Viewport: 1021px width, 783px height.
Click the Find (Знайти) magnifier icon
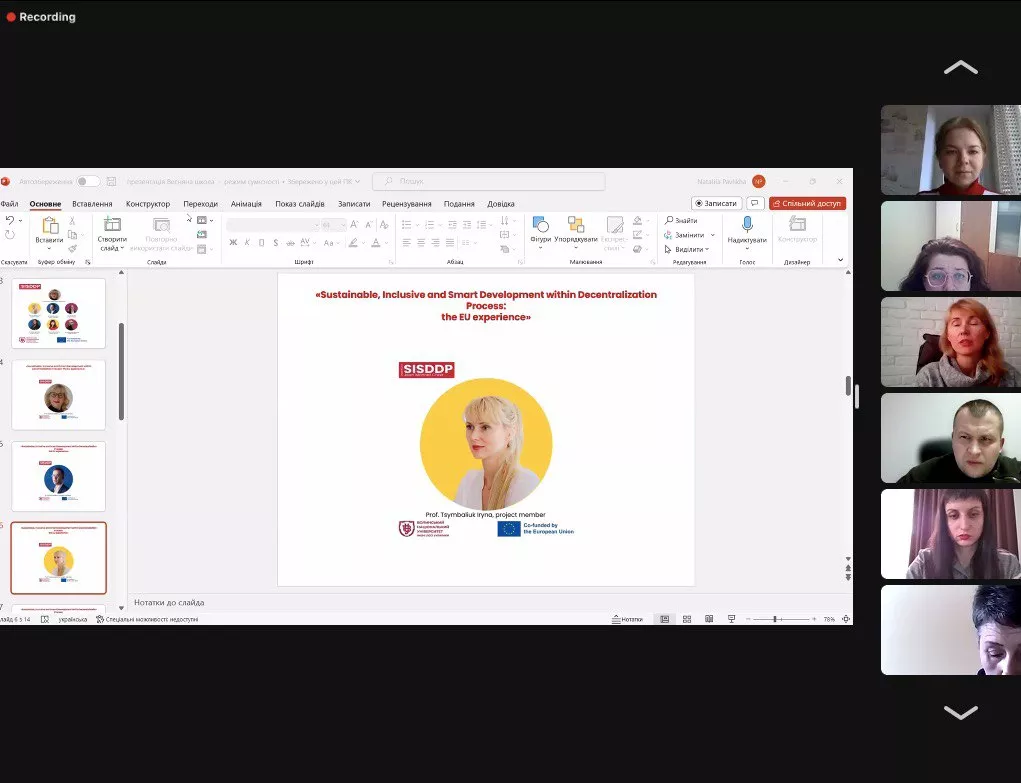tap(669, 220)
